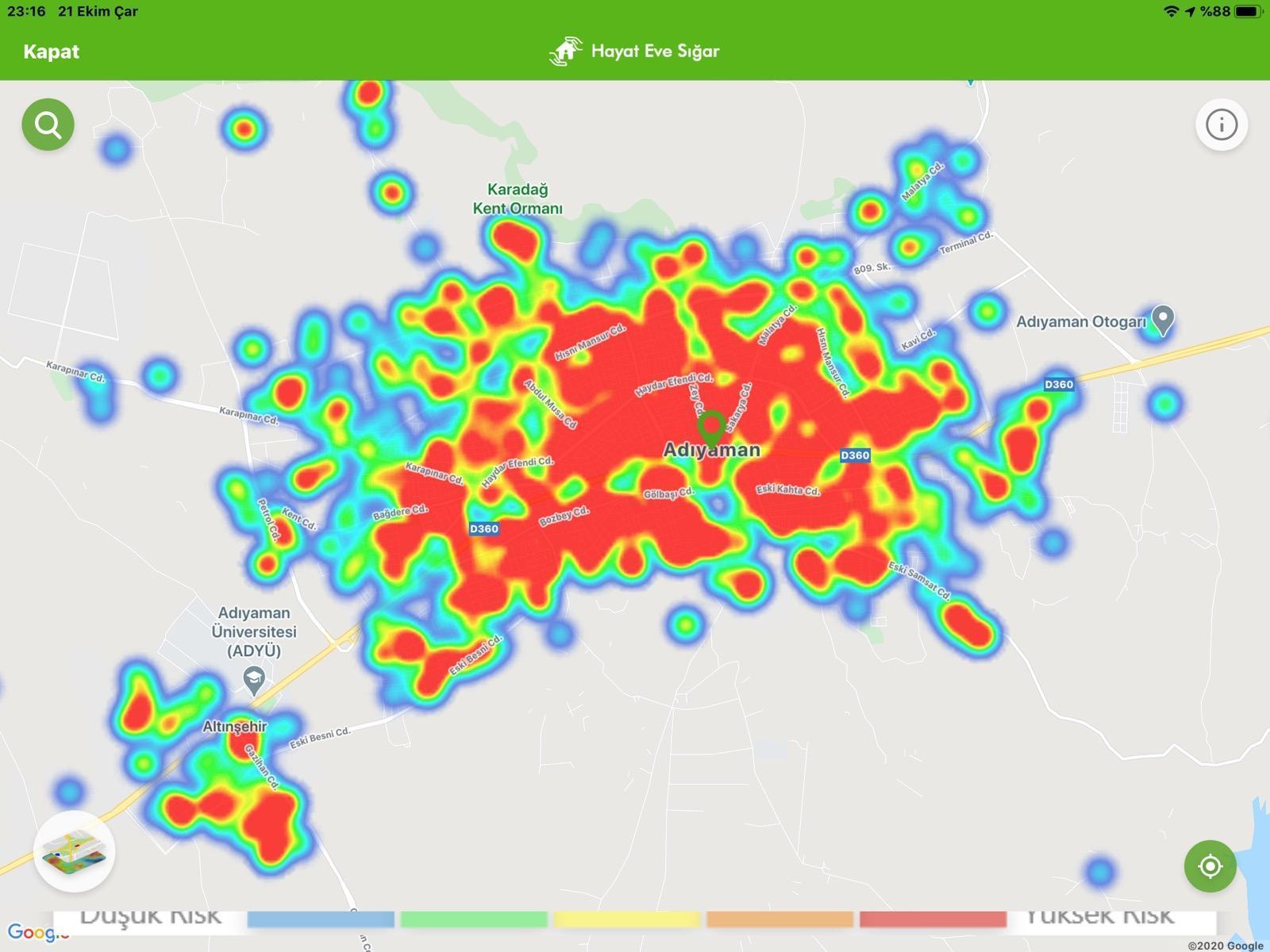Image resolution: width=1270 pixels, height=952 pixels.
Task: Tap the Adıyaman Otogarı text label
Action: coord(1081,322)
